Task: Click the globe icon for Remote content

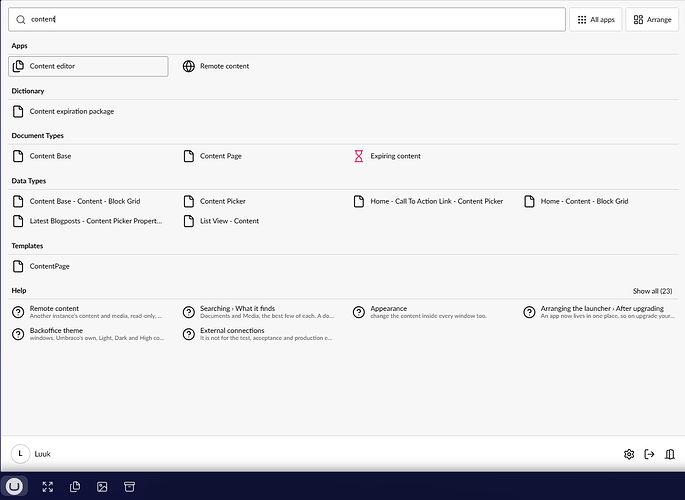Action: click(x=189, y=66)
